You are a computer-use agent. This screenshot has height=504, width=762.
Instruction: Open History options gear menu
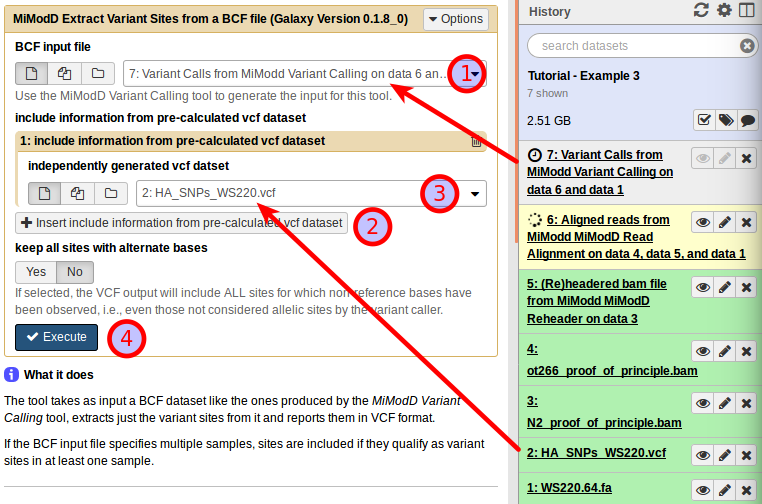coord(724,10)
